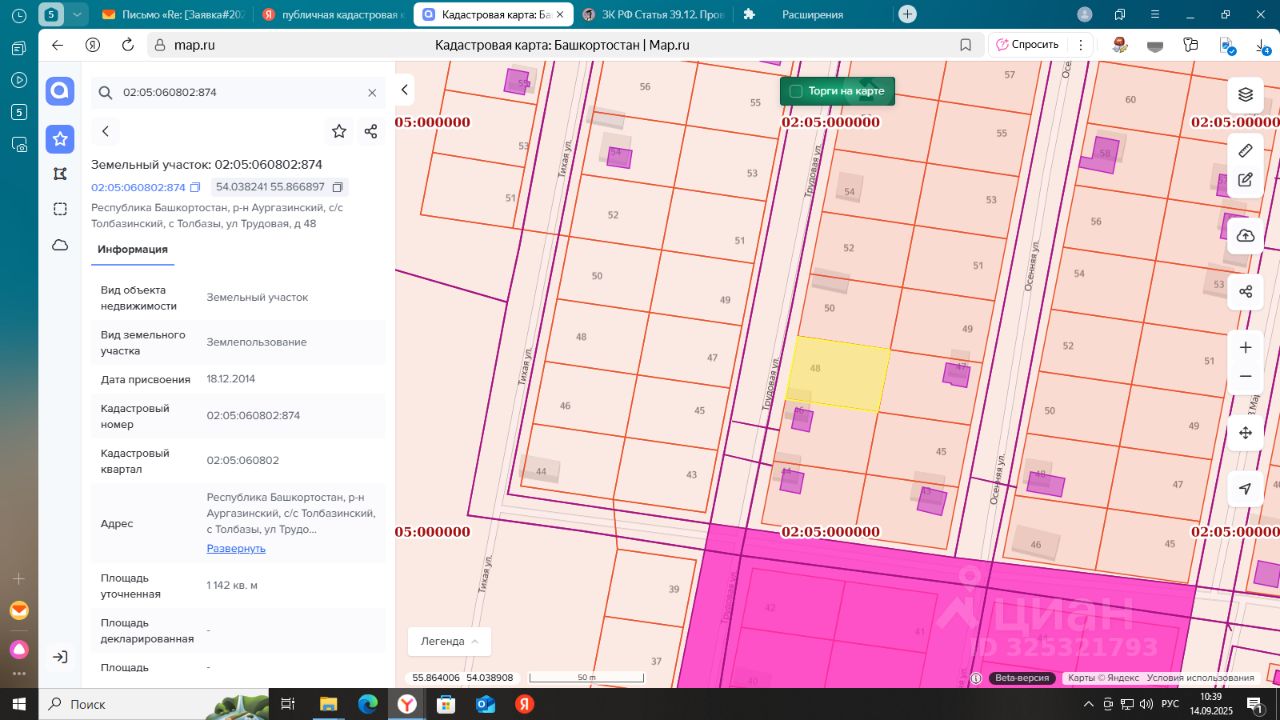
Task: Open browser downloads panel
Action: coord(1262,45)
